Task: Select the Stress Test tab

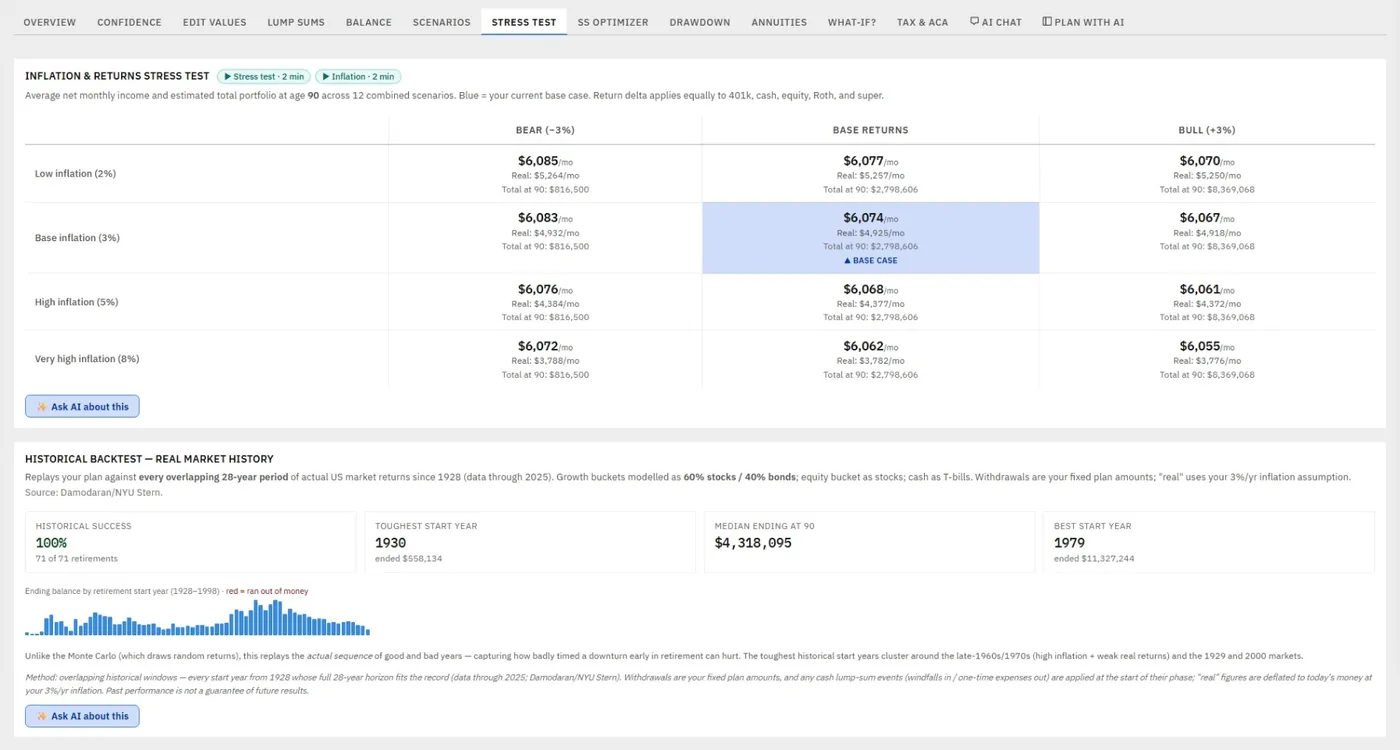Action: pos(524,22)
